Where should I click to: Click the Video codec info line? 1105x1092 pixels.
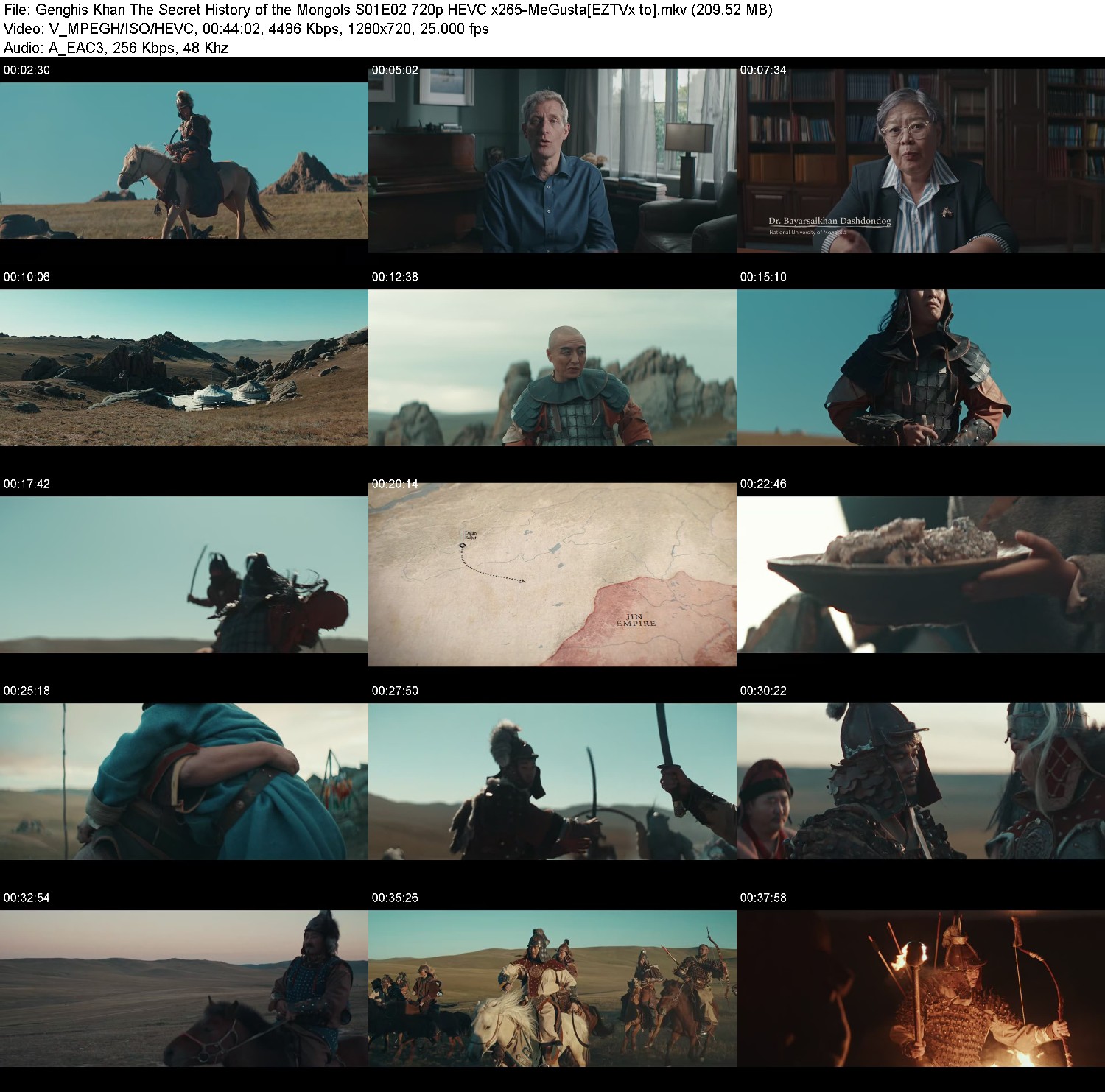coord(246,29)
